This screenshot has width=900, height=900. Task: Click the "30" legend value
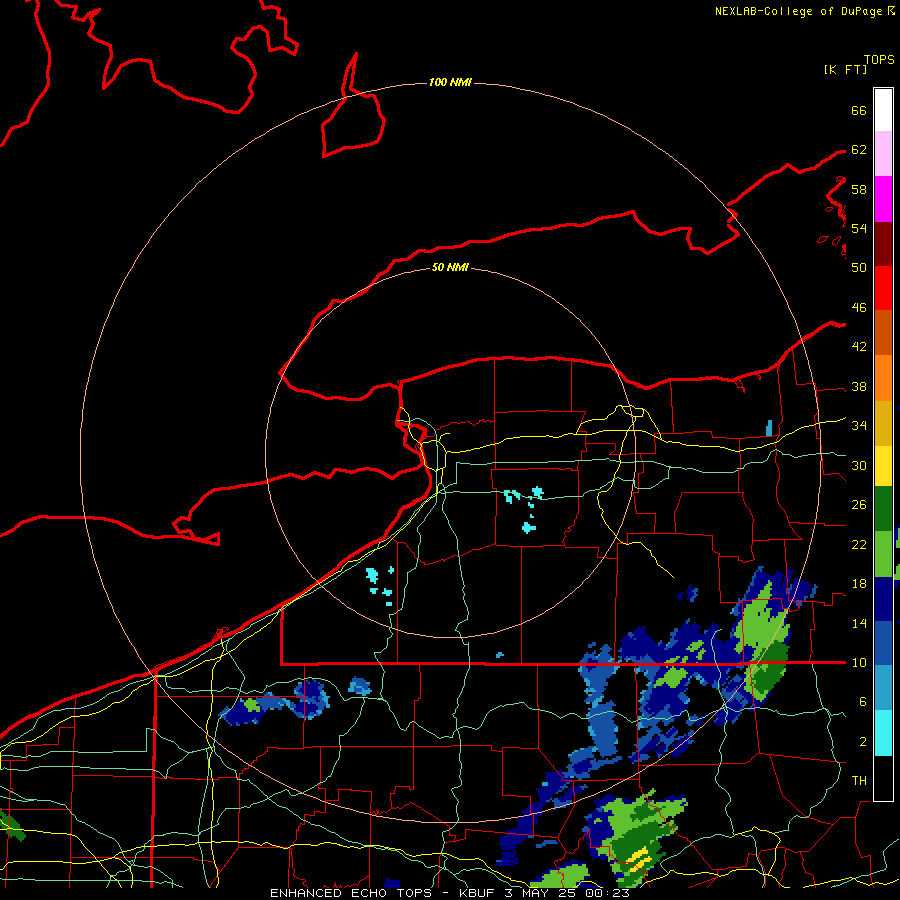point(859,465)
